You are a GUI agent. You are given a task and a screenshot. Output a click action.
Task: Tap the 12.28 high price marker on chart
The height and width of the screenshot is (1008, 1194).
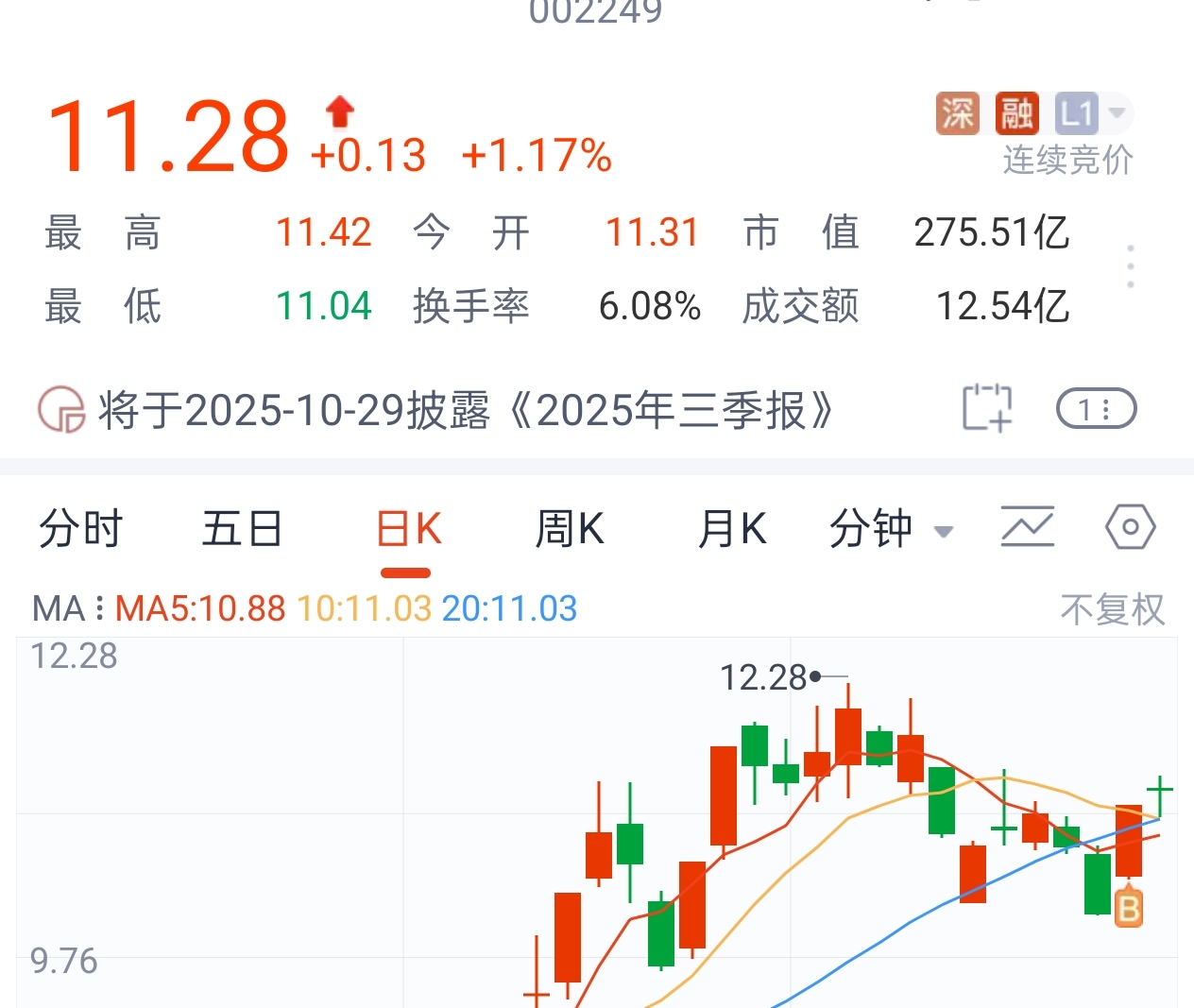(x=765, y=677)
